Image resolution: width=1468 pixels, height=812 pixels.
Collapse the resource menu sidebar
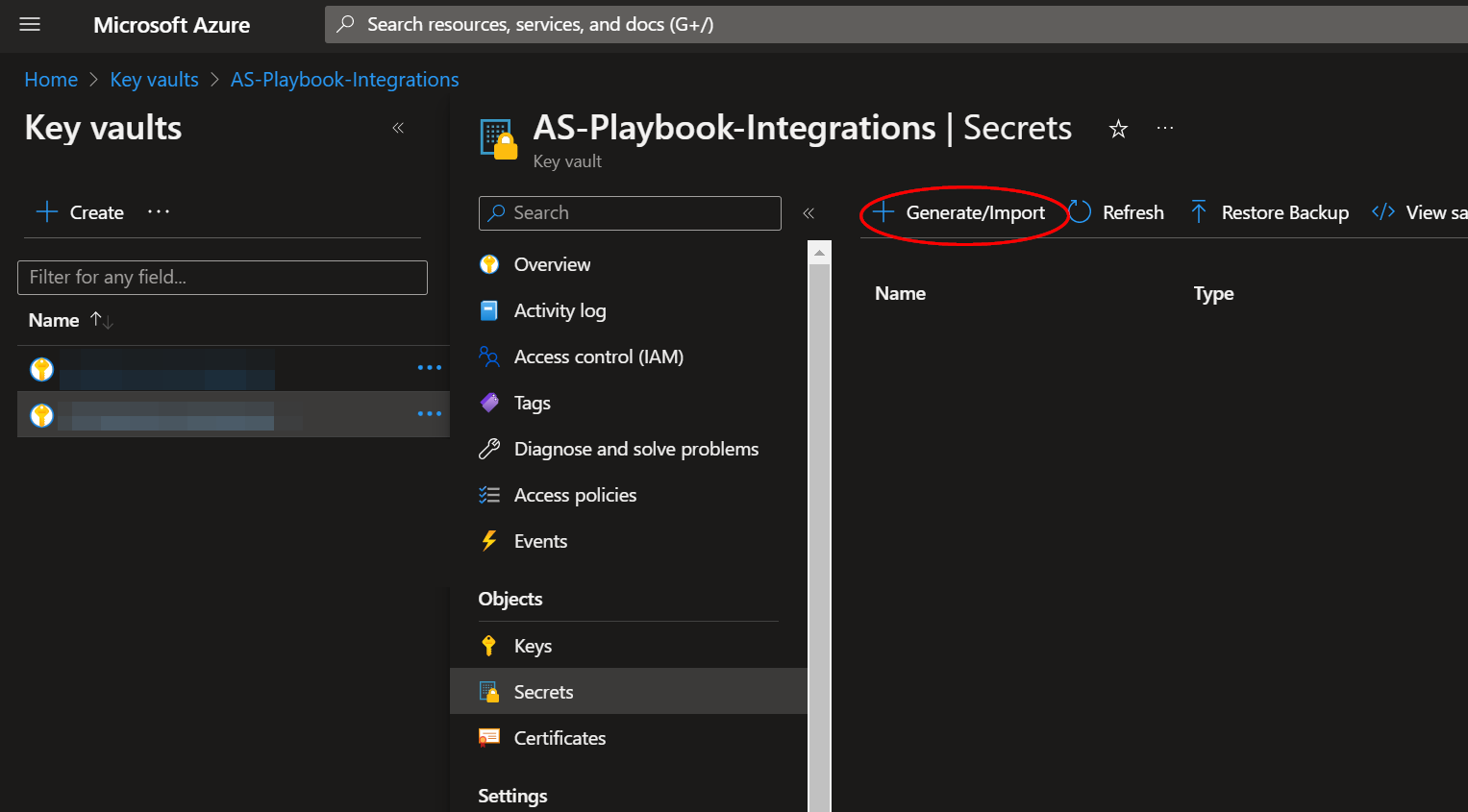(809, 213)
